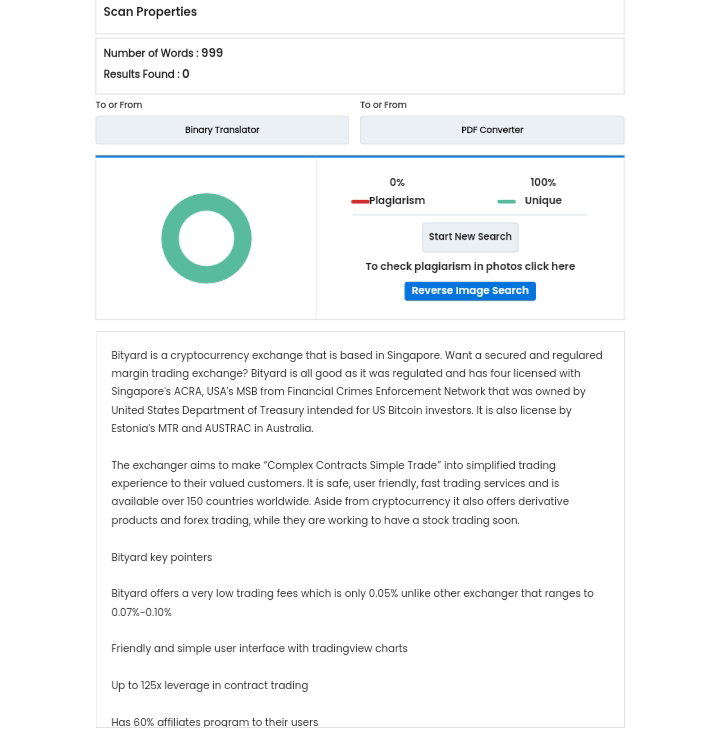Click the green Unique legend marker
Screen dimensions: 720x733
[506, 201]
